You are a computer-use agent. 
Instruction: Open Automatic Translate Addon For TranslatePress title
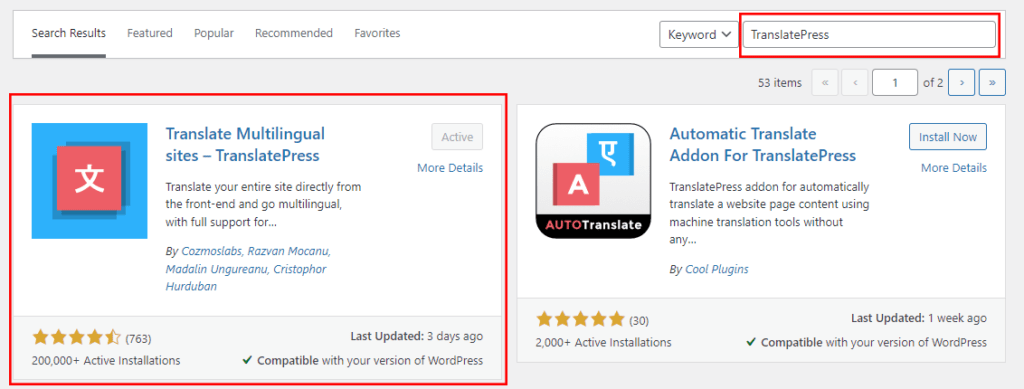(762, 144)
